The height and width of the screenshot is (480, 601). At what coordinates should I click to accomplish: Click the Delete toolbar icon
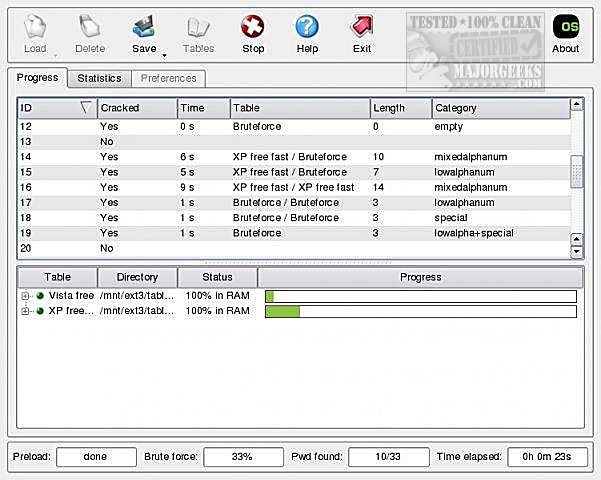[89, 26]
